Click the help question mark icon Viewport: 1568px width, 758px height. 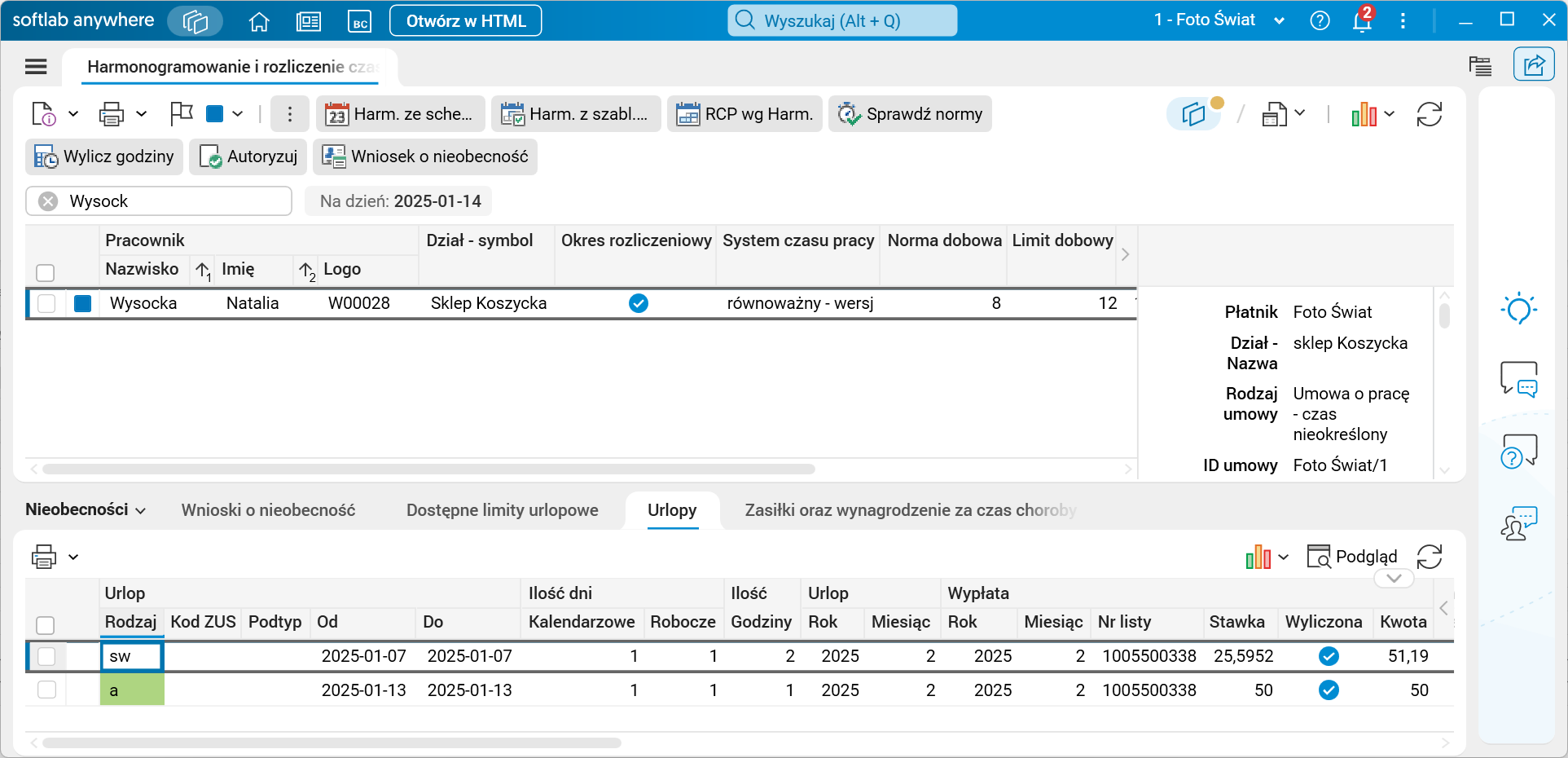[x=1320, y=21]
